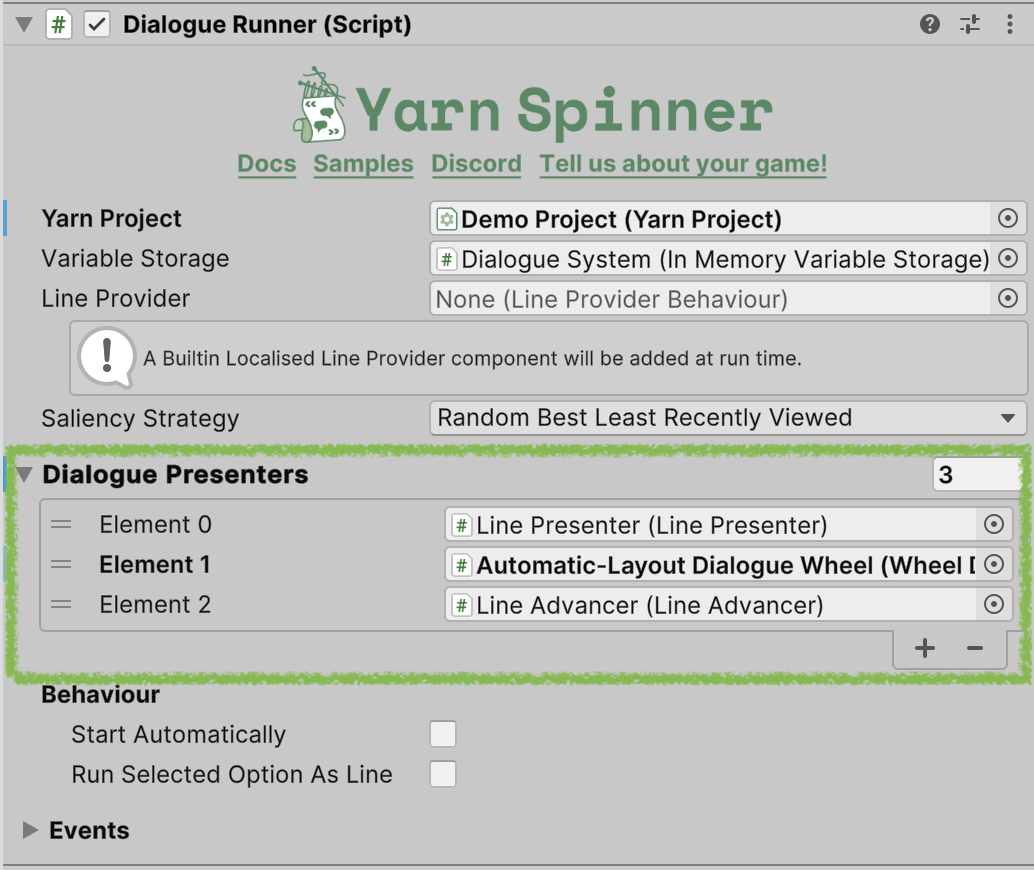Open the component help reference icon
This screenshot has width=1034, height=870.
(930, 25)
